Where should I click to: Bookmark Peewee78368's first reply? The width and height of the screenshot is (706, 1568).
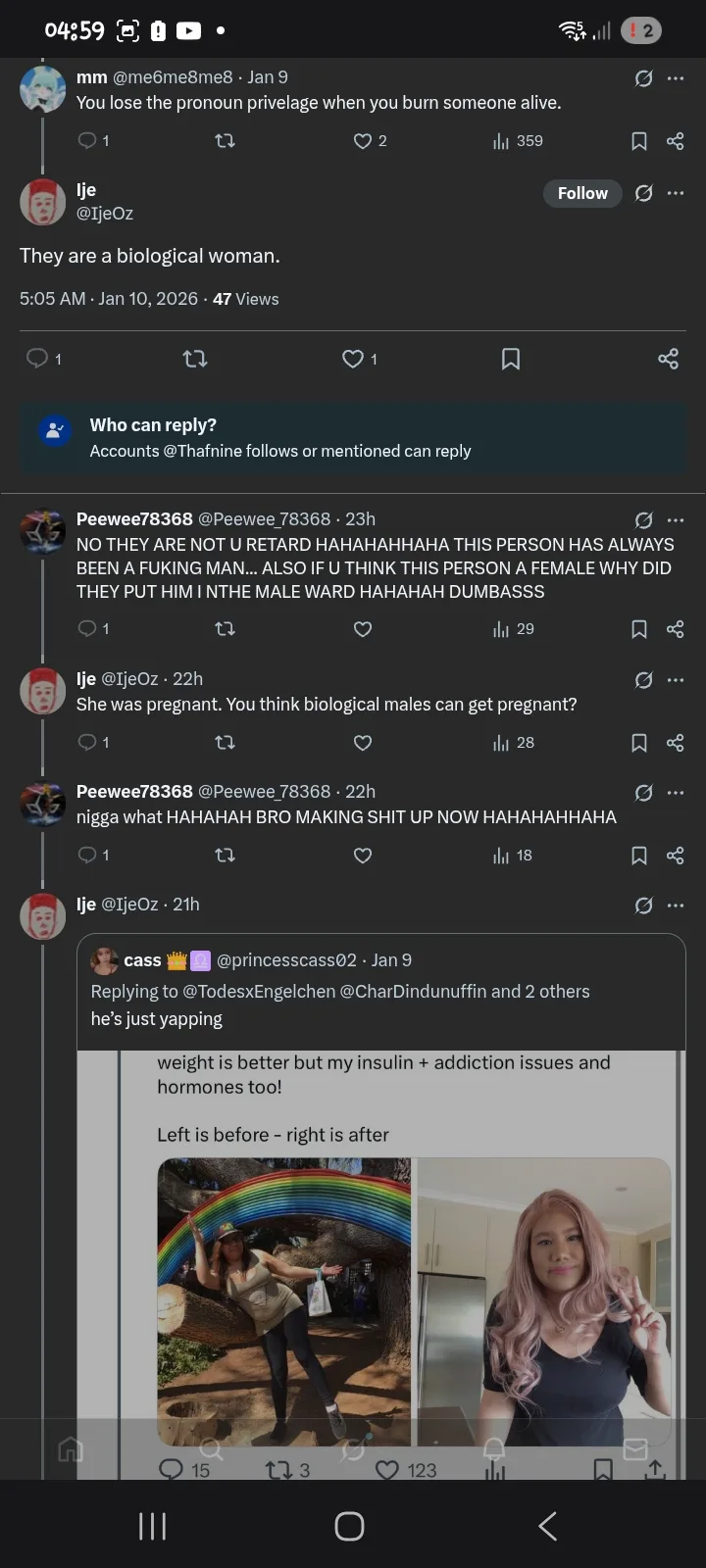639,629
